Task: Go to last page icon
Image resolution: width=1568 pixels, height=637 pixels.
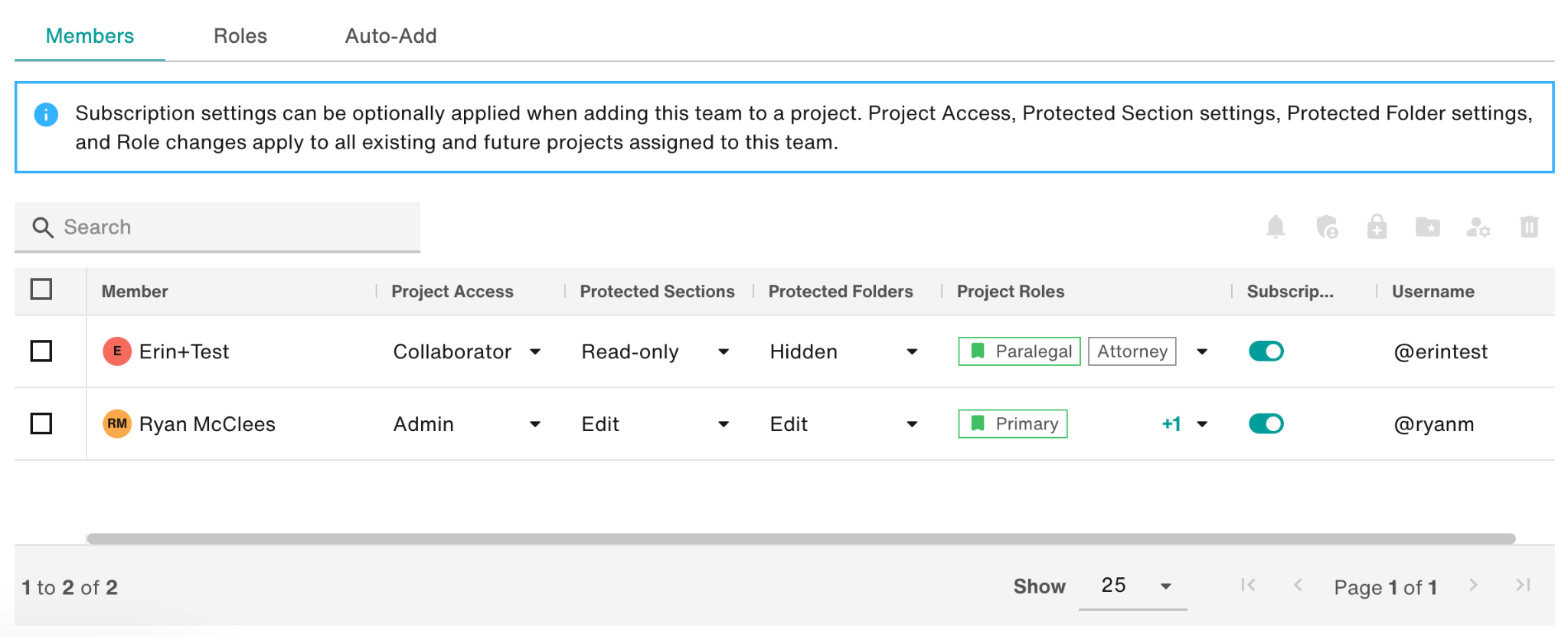Action: [1523, 585]
